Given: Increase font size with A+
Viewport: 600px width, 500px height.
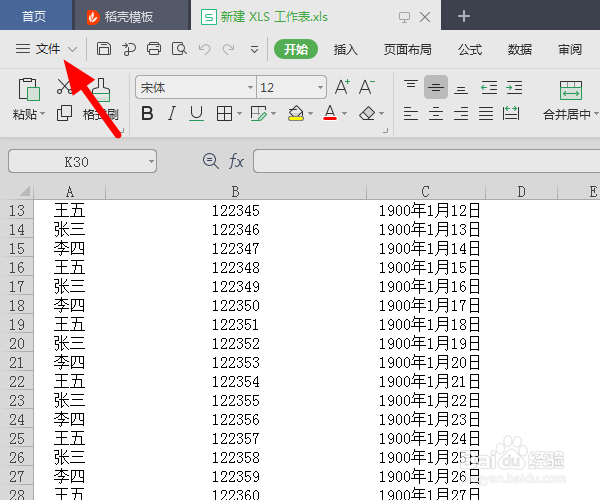Looking at the screenshot, I should [x=342, y=87].
